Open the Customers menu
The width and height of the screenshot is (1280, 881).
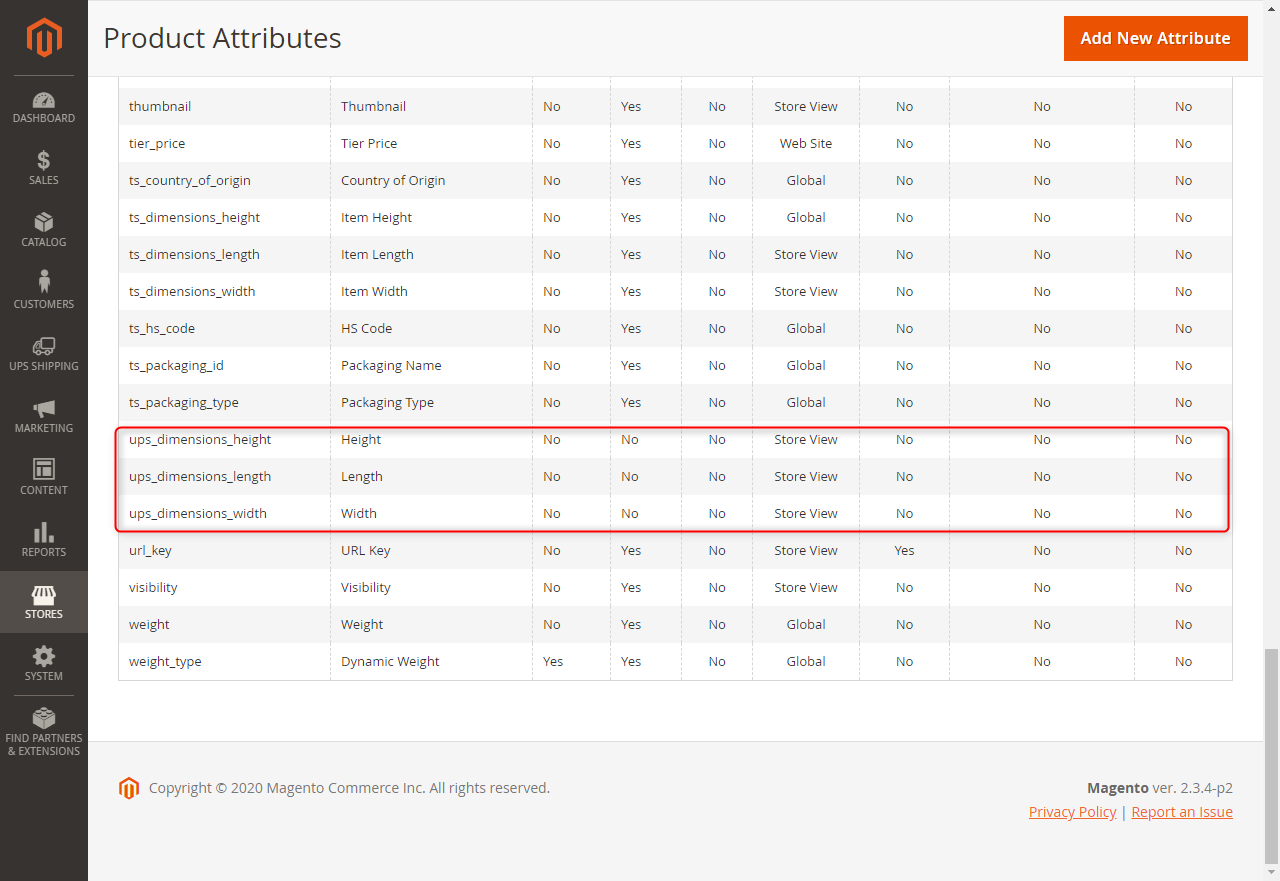click(x=44, y=293)
